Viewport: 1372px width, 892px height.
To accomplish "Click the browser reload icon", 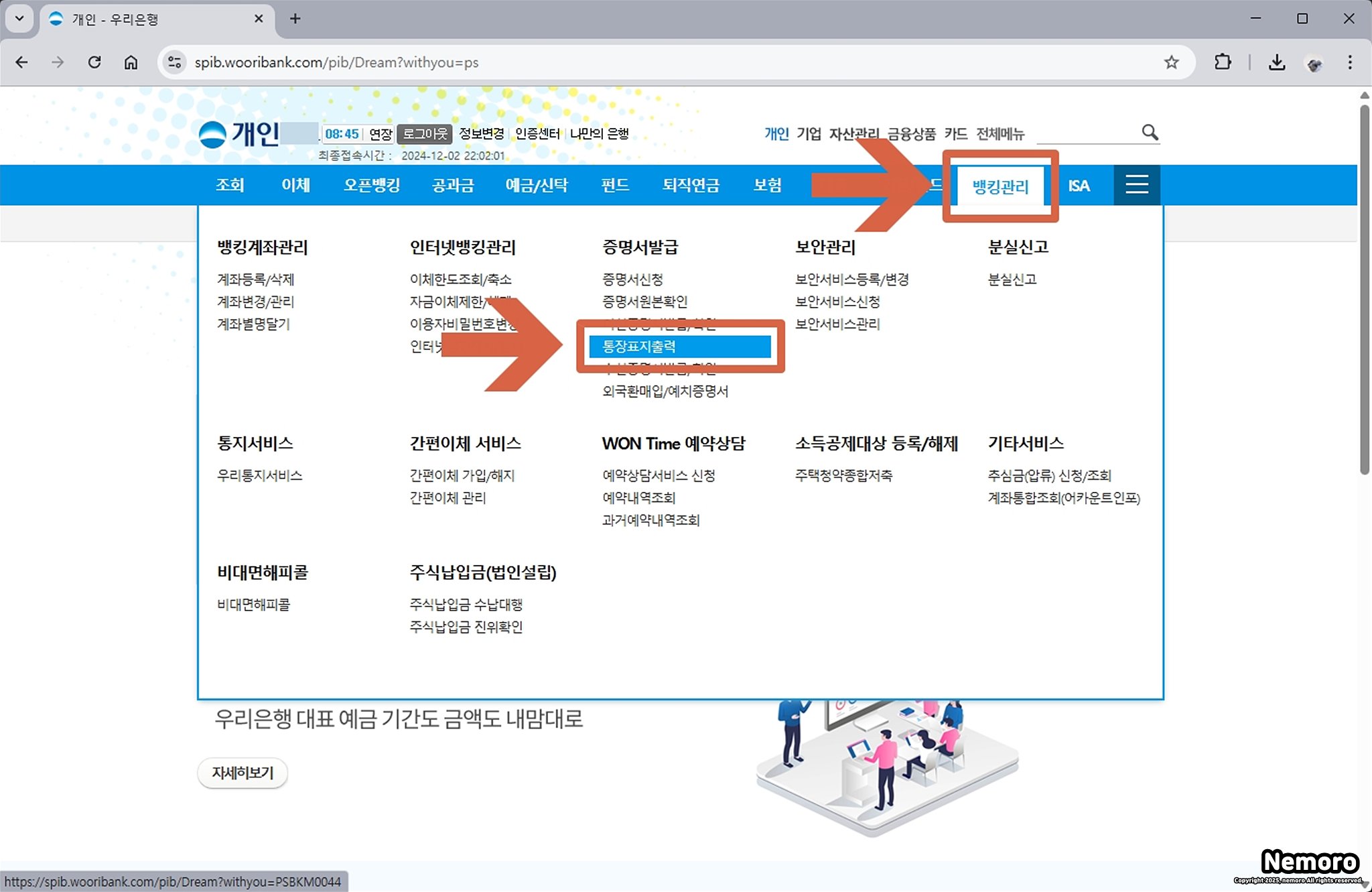I will (x=94, y=62).
